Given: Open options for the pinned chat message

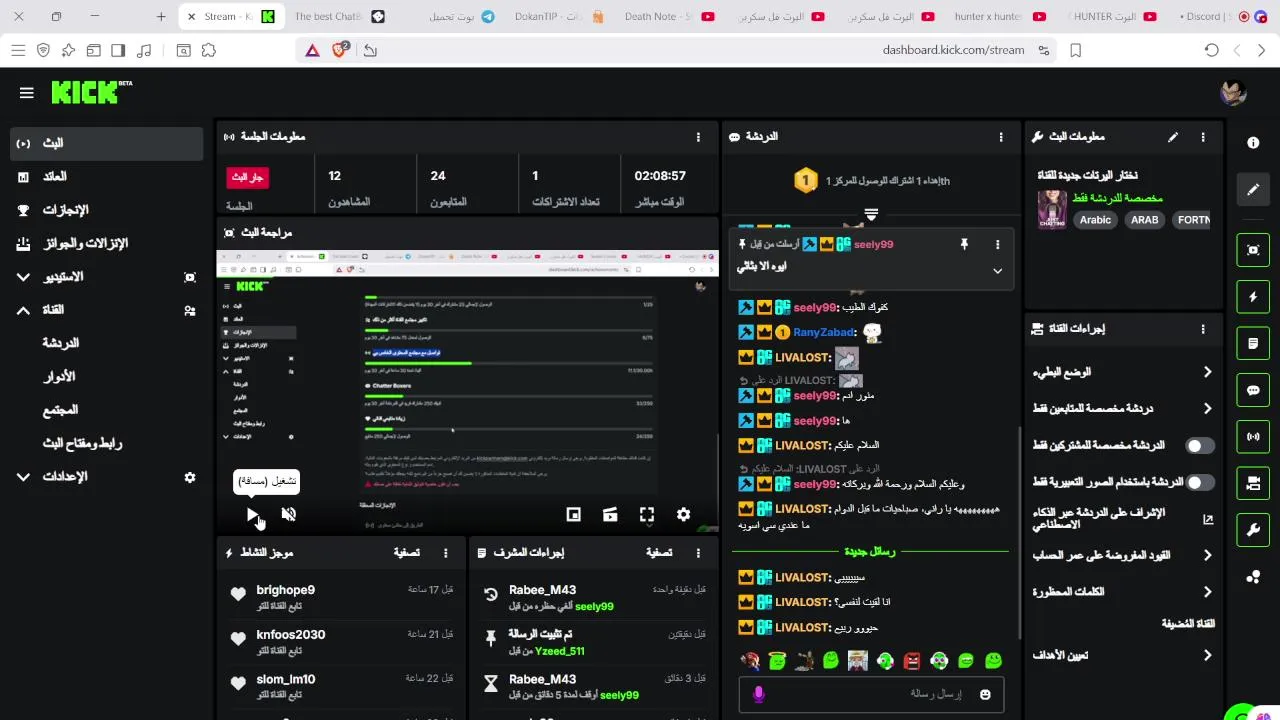Looking at the screenshot, I should (997, 244).
